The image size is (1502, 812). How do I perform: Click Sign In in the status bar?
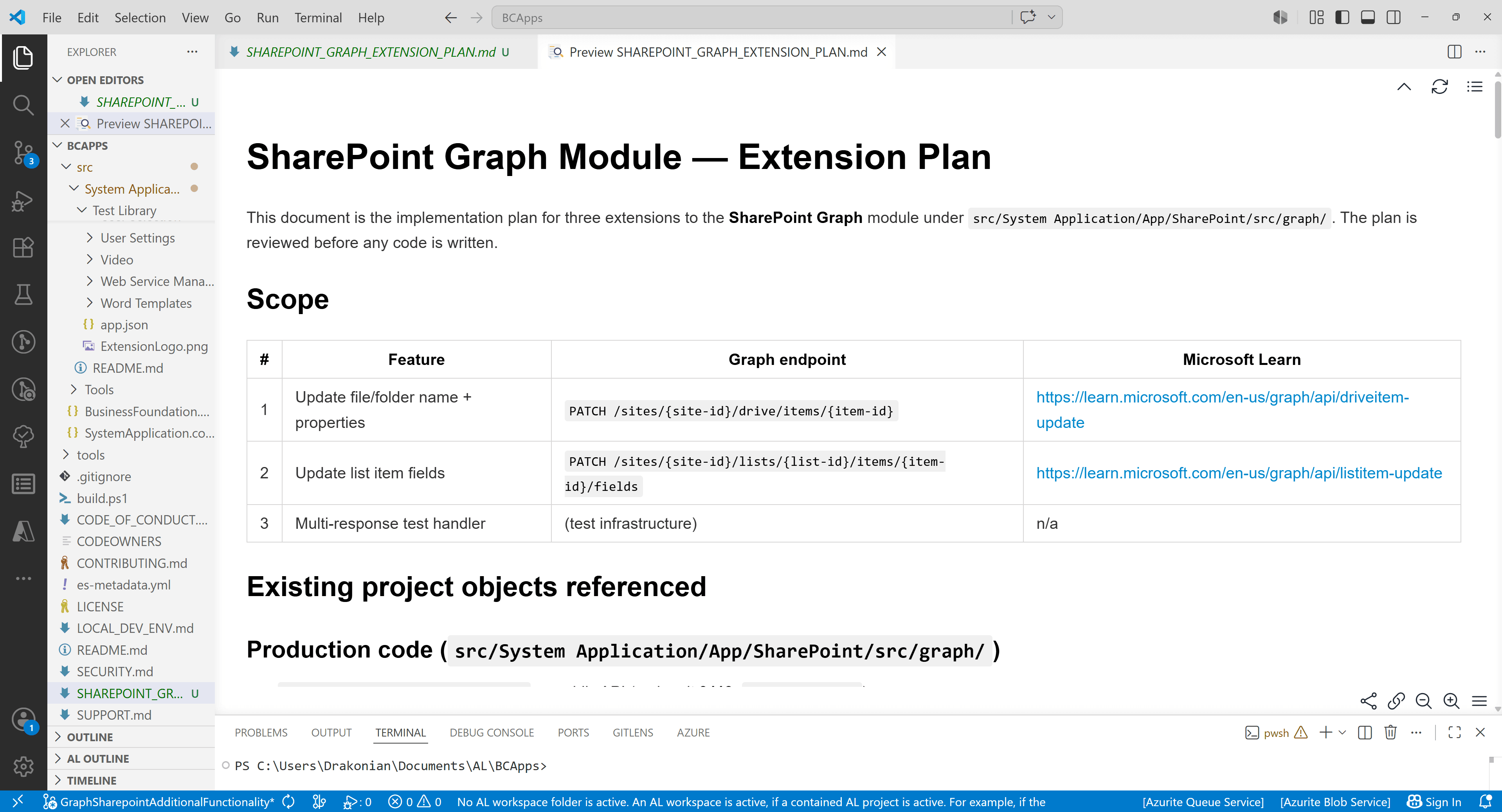[x=1434, y=801]
